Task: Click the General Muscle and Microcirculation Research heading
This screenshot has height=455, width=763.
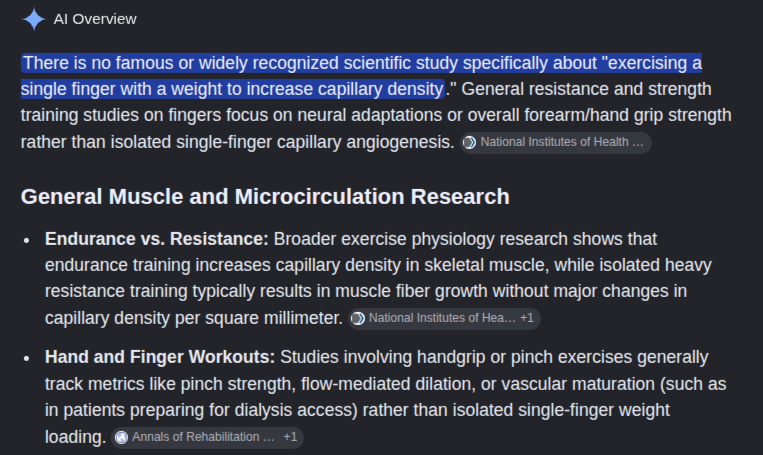Action: [x=265, y=197]
